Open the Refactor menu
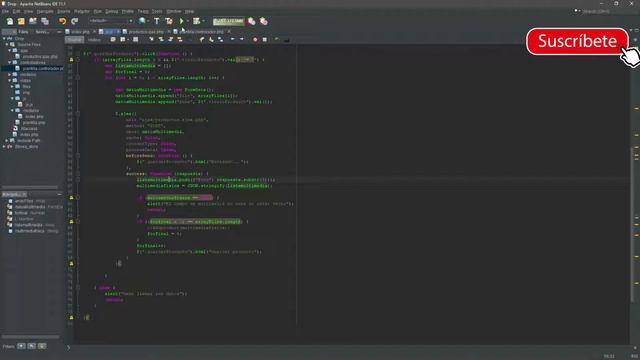 click(82, 11)
